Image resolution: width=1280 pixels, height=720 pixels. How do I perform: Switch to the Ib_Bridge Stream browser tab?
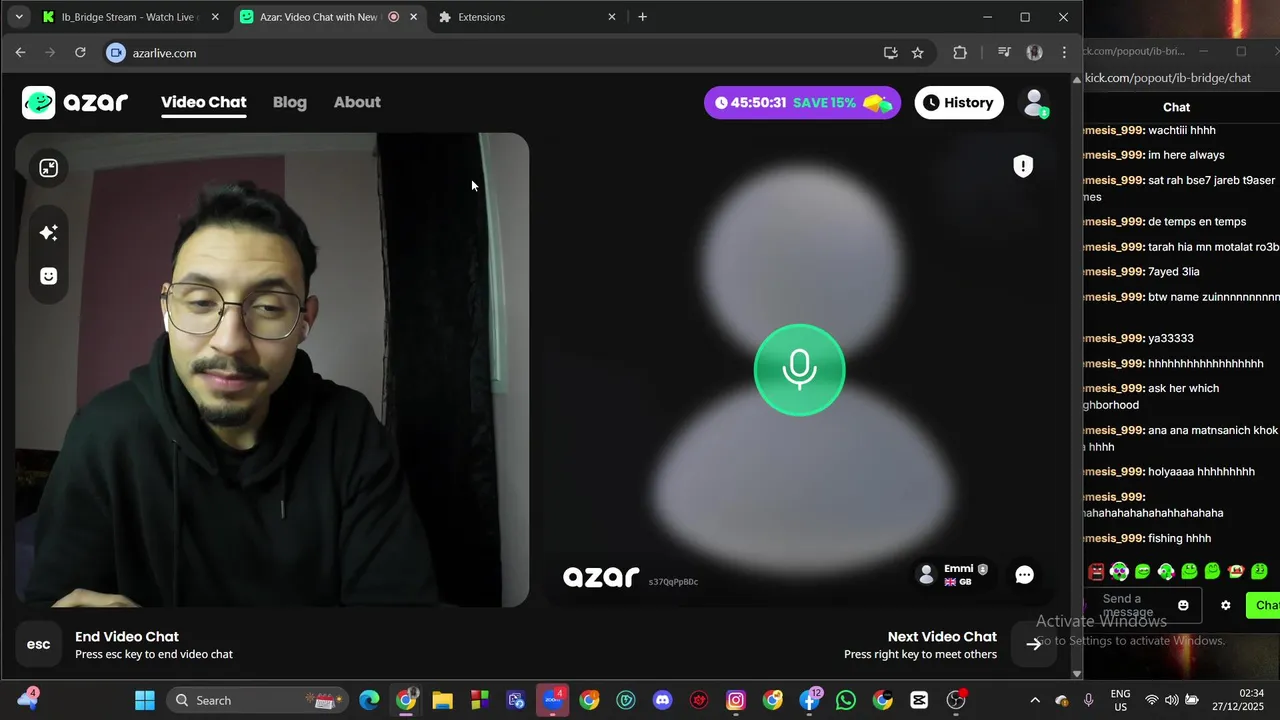click(129, 17)
